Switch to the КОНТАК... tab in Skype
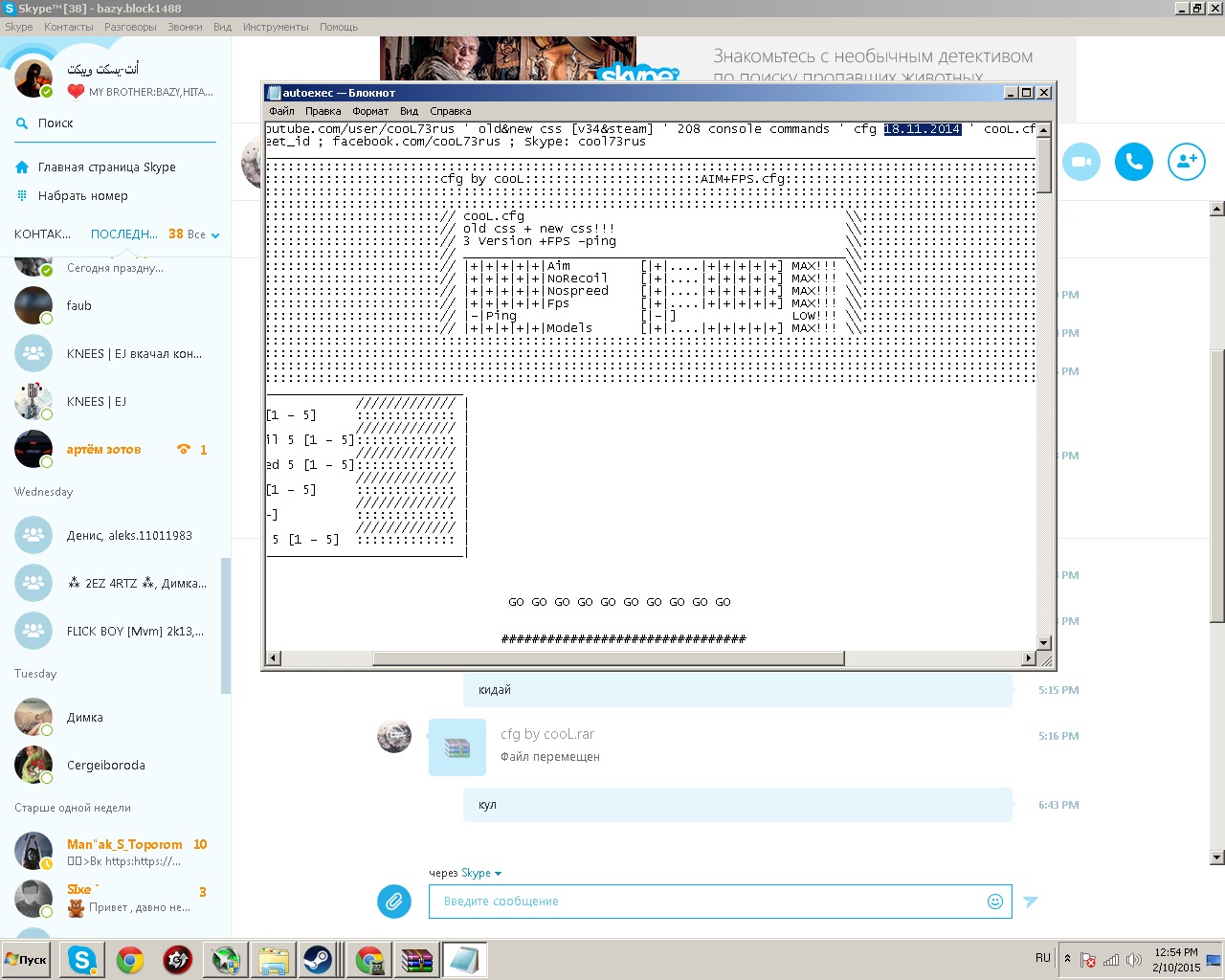This screenshot has width=1225, height=980. [x=43, y=234]
